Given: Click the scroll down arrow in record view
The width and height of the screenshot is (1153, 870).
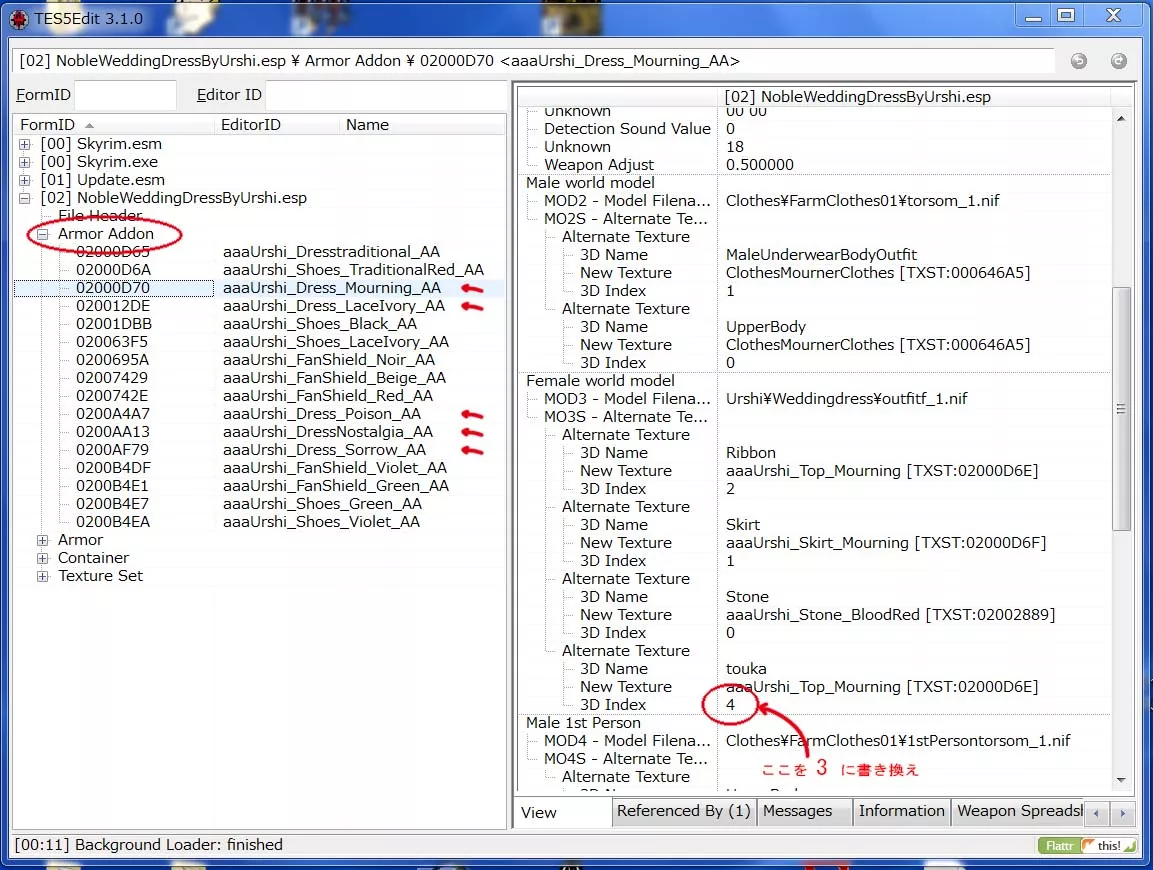Looking at the screenshot, I should click(1121, 780).
